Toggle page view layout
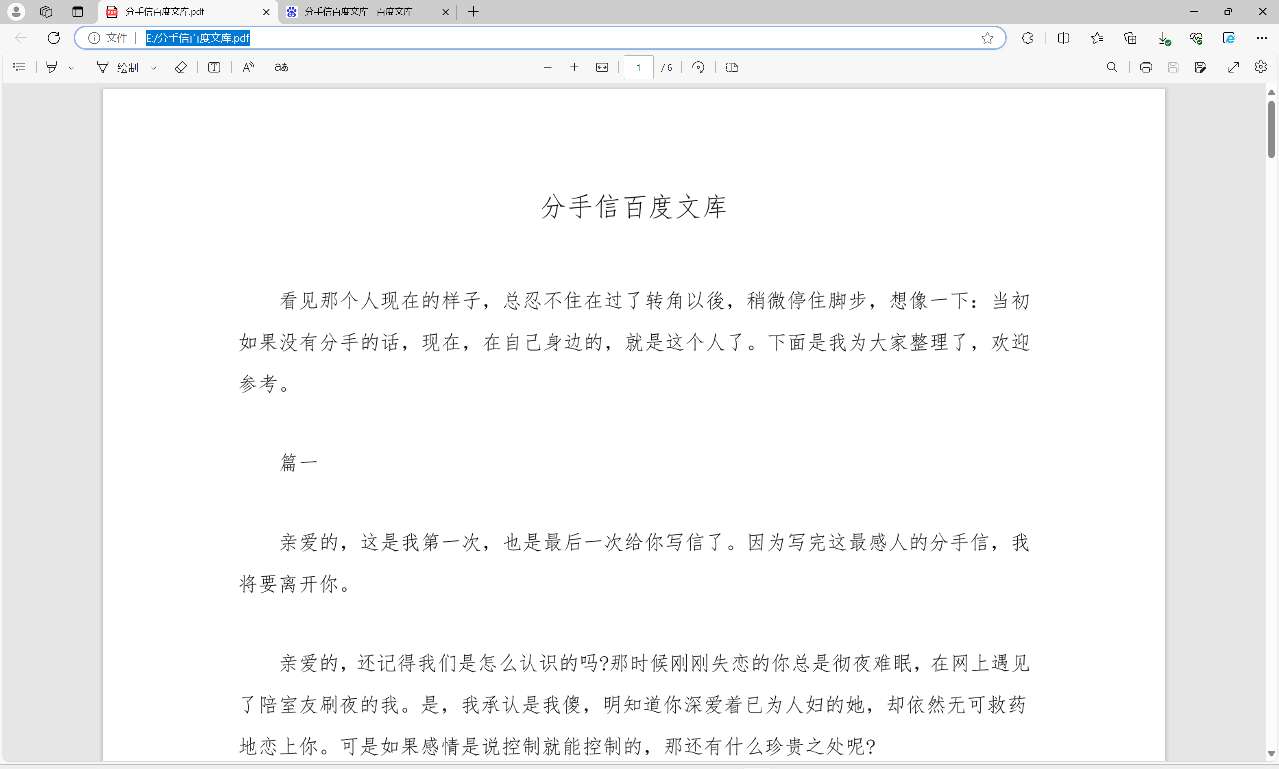The image size is (1279, 769). pos(732,67)
